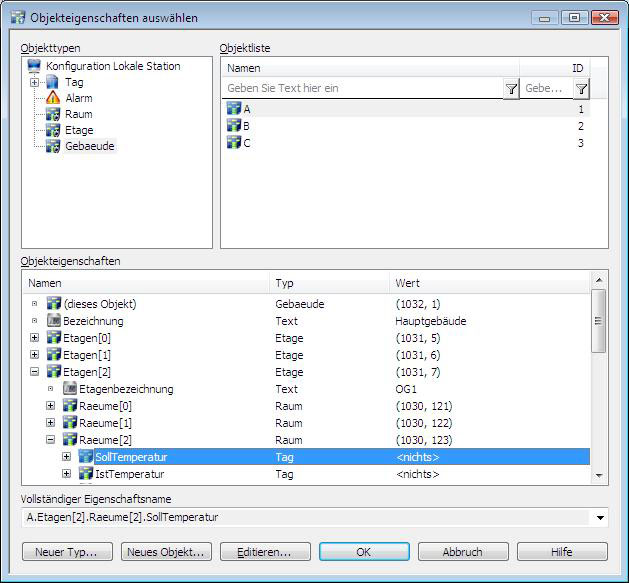629x583 pixels.
Task: Select the SollTemperatur row label
Action: click(131, 457)
